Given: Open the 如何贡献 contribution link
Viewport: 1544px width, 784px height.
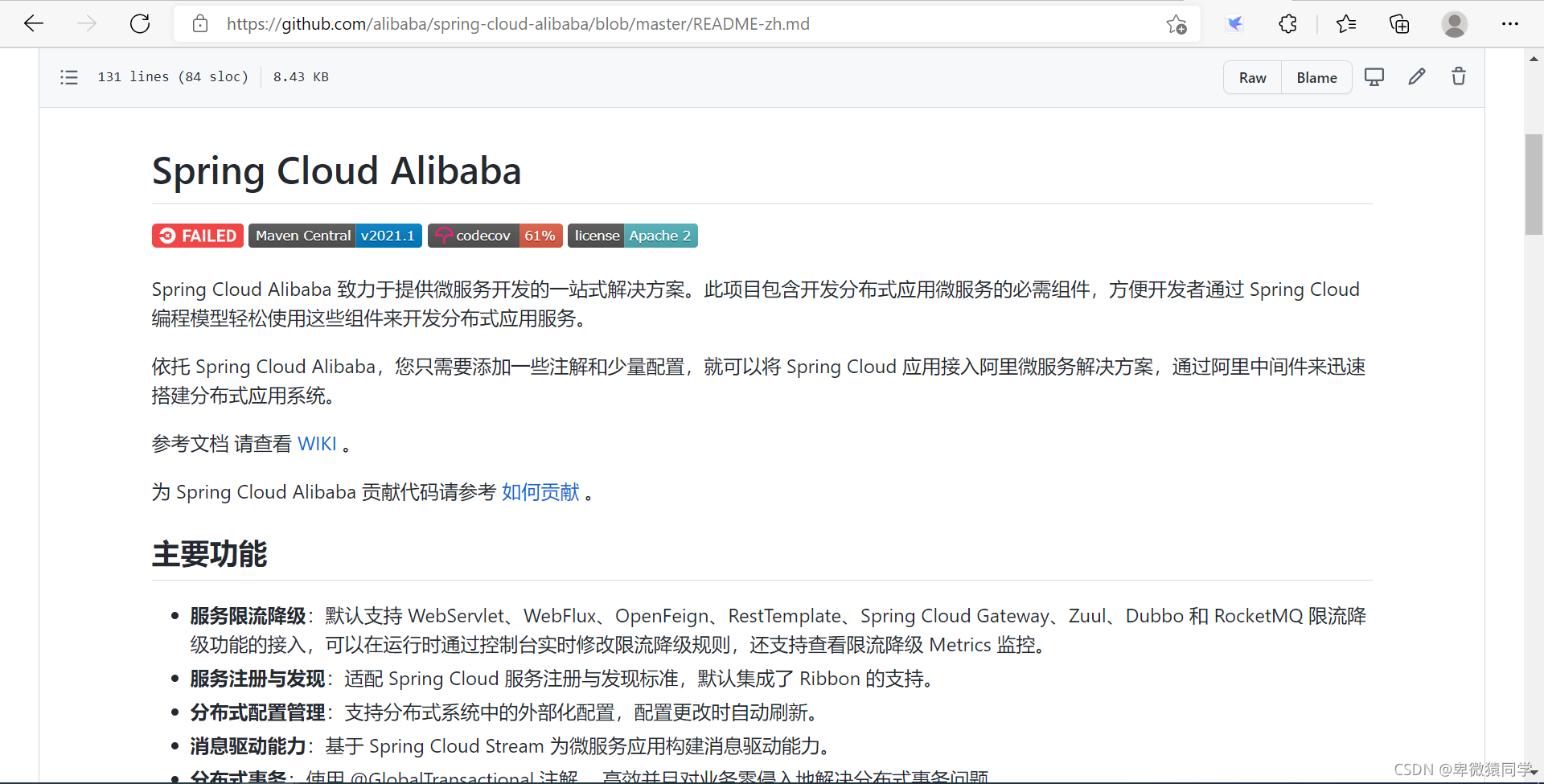Looking at the screenshot, I should click(x=540, y=492).
